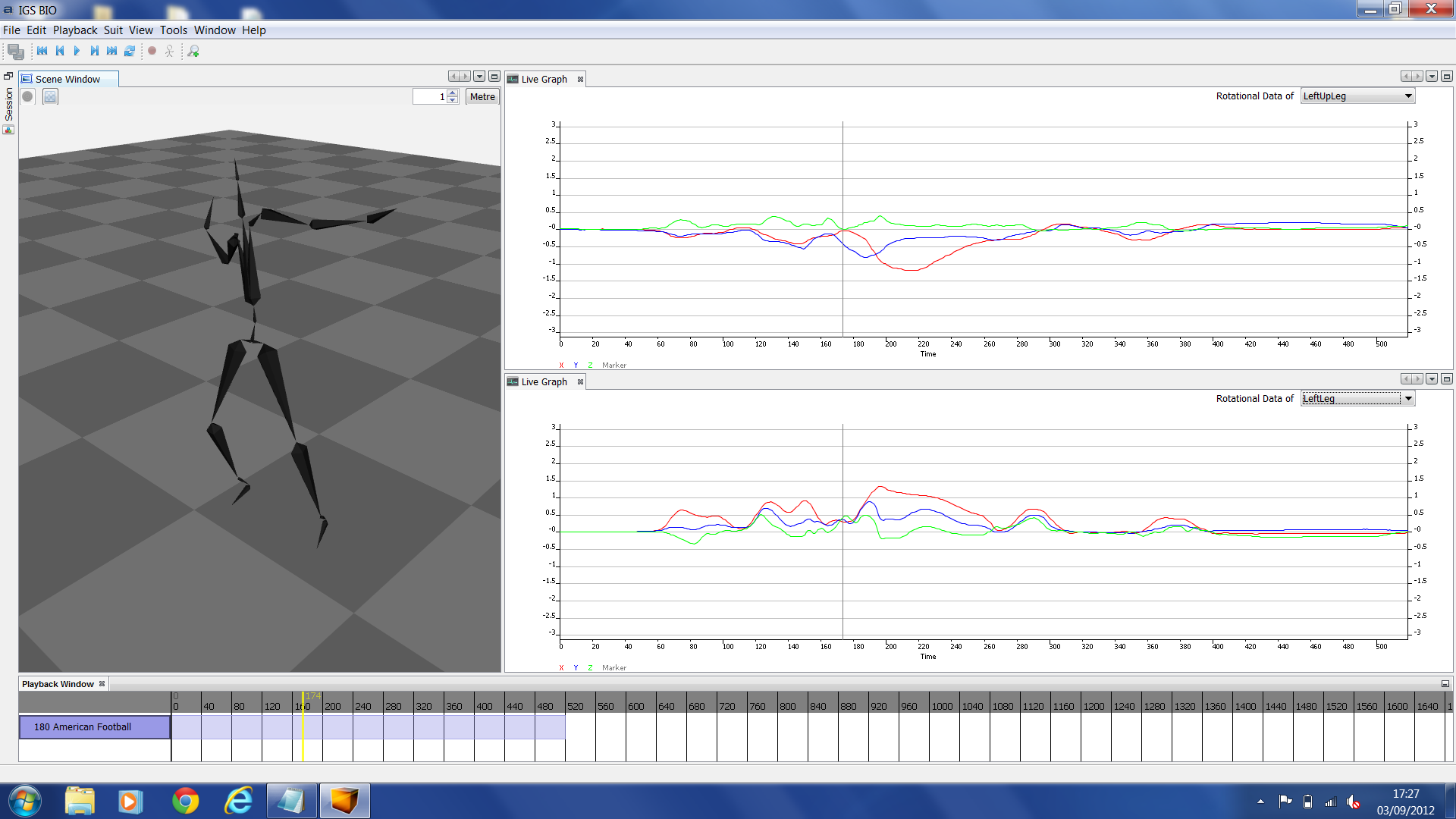Click the Metre unit button

tap(482, 96)
